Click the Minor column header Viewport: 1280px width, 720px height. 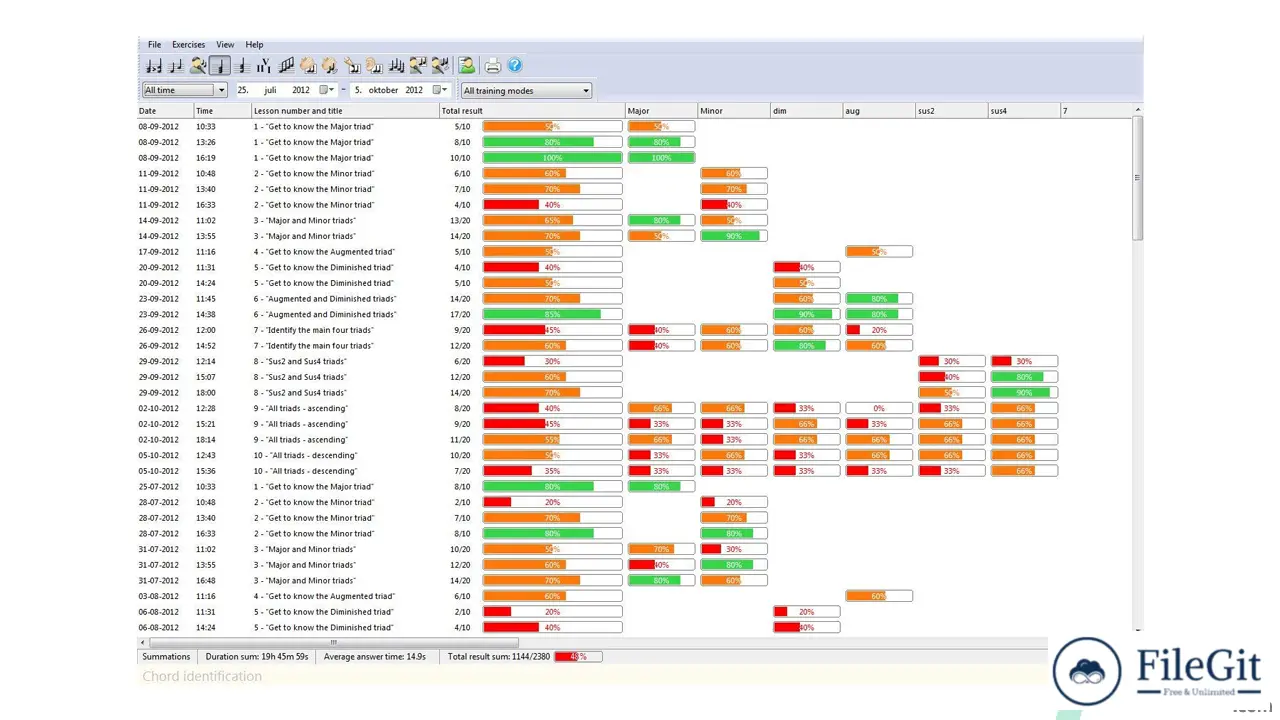733,111
